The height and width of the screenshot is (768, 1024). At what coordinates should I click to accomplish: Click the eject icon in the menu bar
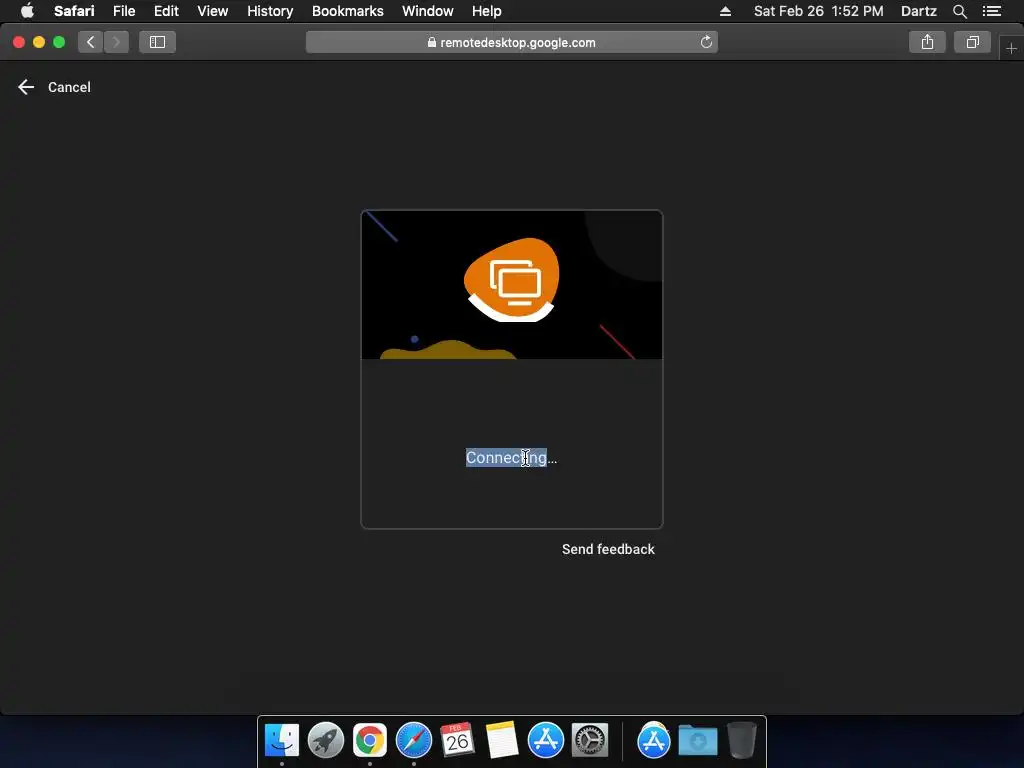tap(725, 11)
